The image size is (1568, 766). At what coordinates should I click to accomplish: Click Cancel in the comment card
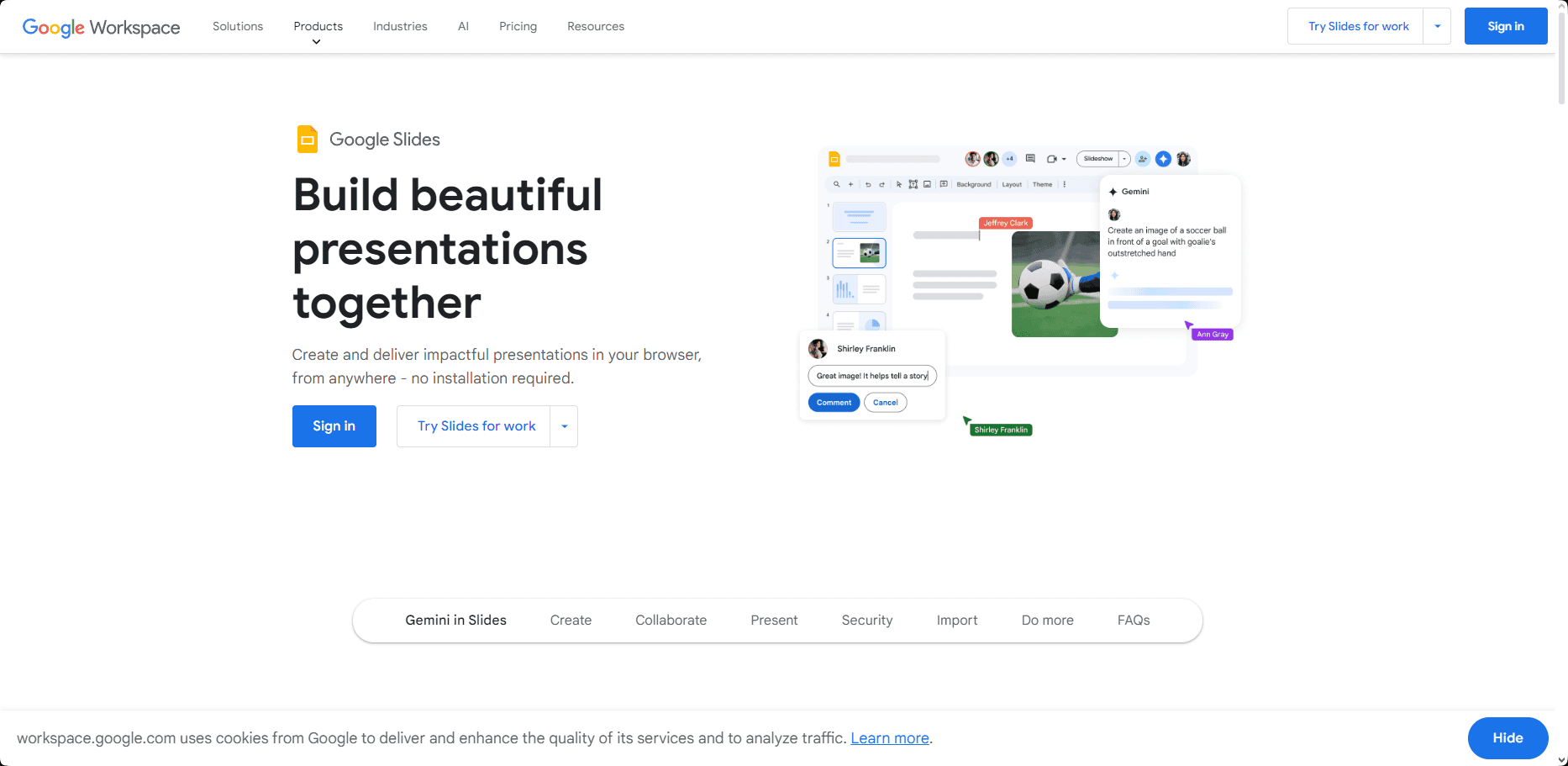tap(886, 403)
